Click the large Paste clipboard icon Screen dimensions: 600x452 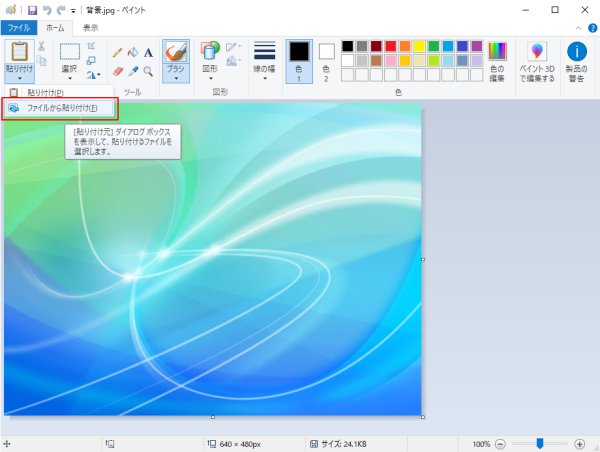tap(19, 52)
